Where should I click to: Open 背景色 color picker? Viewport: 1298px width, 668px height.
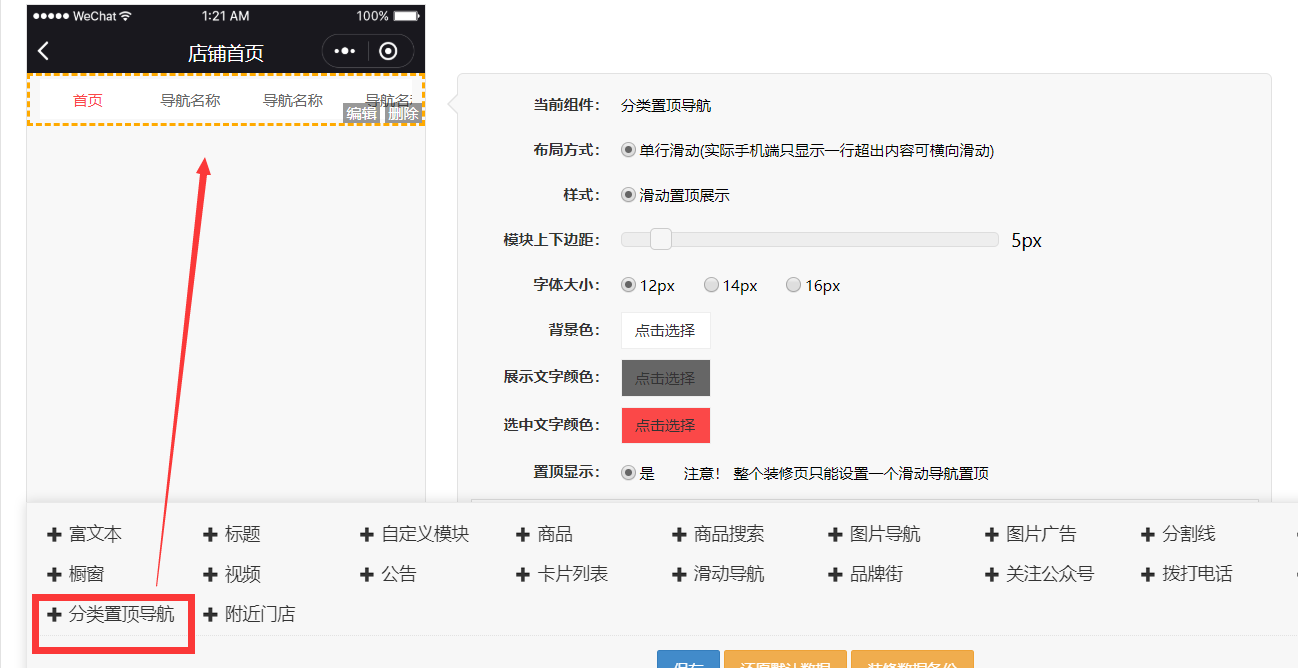coord(665,331)
